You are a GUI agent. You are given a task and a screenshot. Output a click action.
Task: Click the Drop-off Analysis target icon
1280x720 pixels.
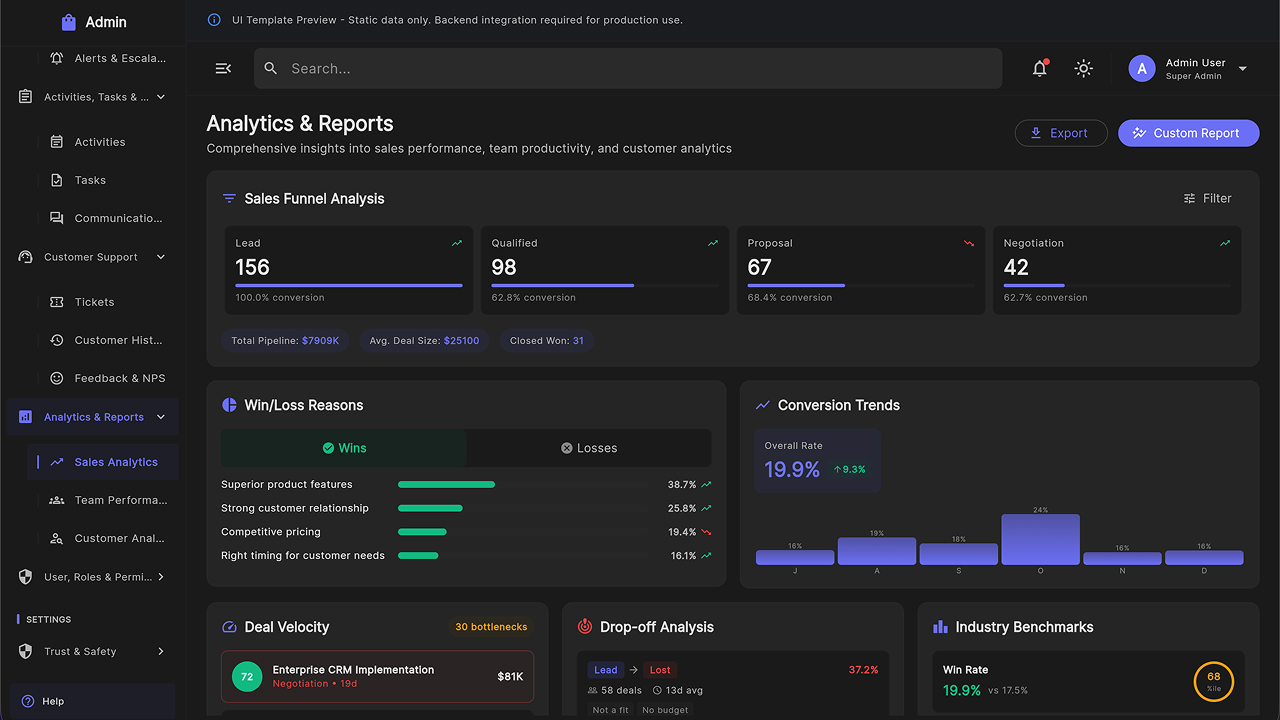point(585,627)
